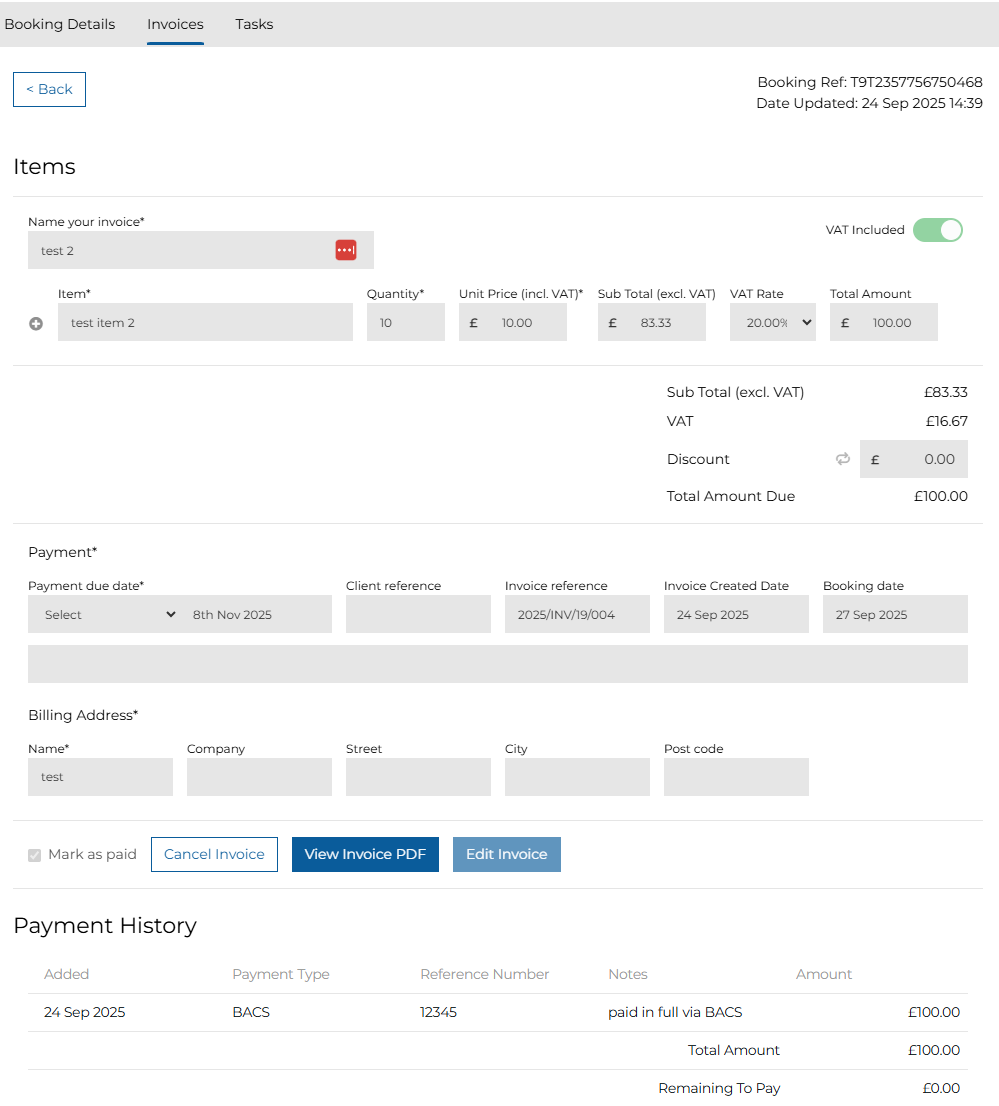
Task: Tick the Mark as paid checkbox
Action: 35,855
